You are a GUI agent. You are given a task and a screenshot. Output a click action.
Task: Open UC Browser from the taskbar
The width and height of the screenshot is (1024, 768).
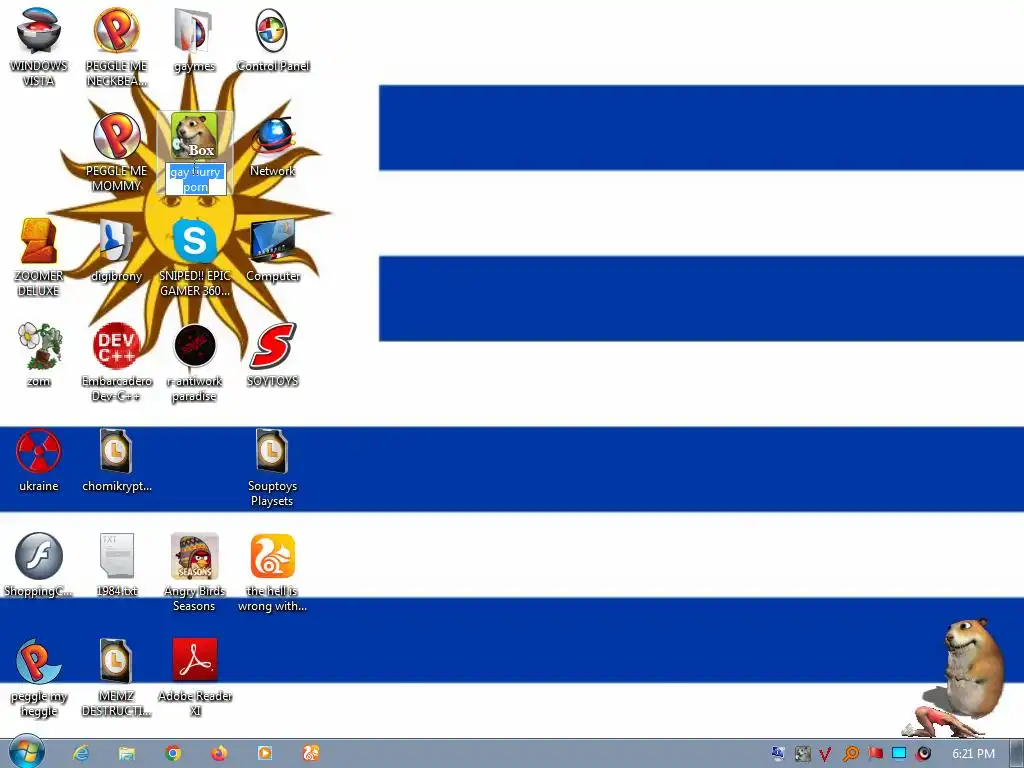[x=311, y=753]
